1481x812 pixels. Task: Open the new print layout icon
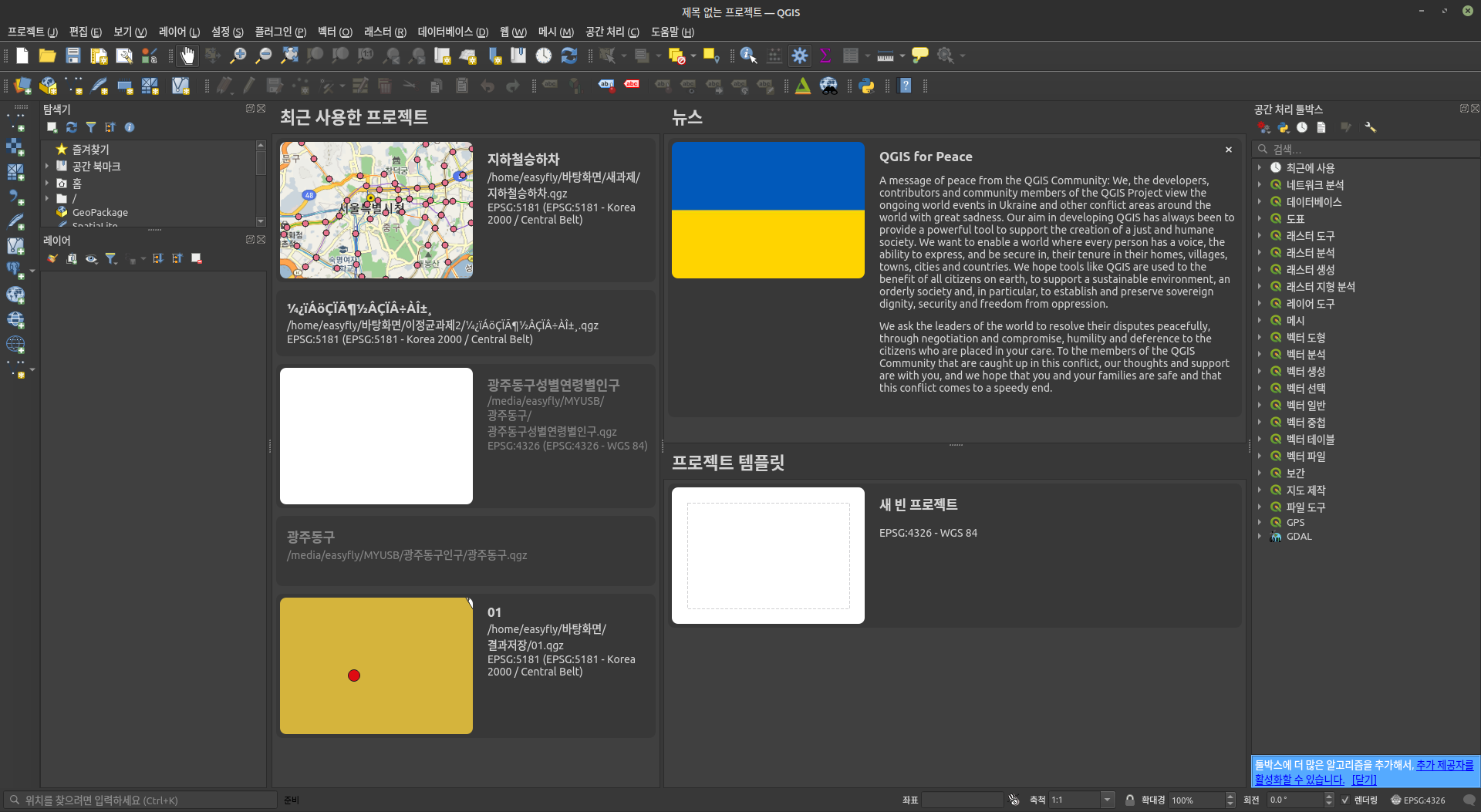[99, 56]
